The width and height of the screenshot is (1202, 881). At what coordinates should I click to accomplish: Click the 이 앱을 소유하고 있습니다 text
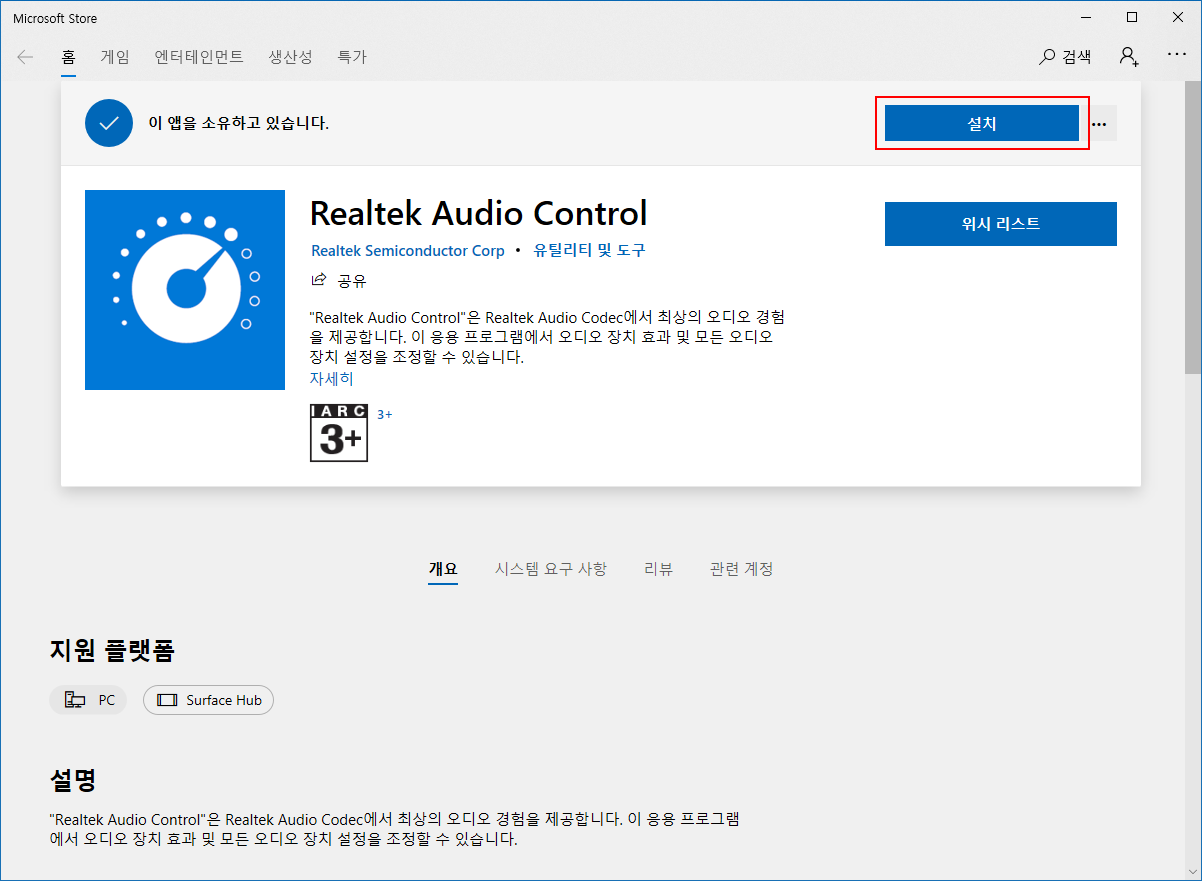pyautogui.click(x=239, y=124)
